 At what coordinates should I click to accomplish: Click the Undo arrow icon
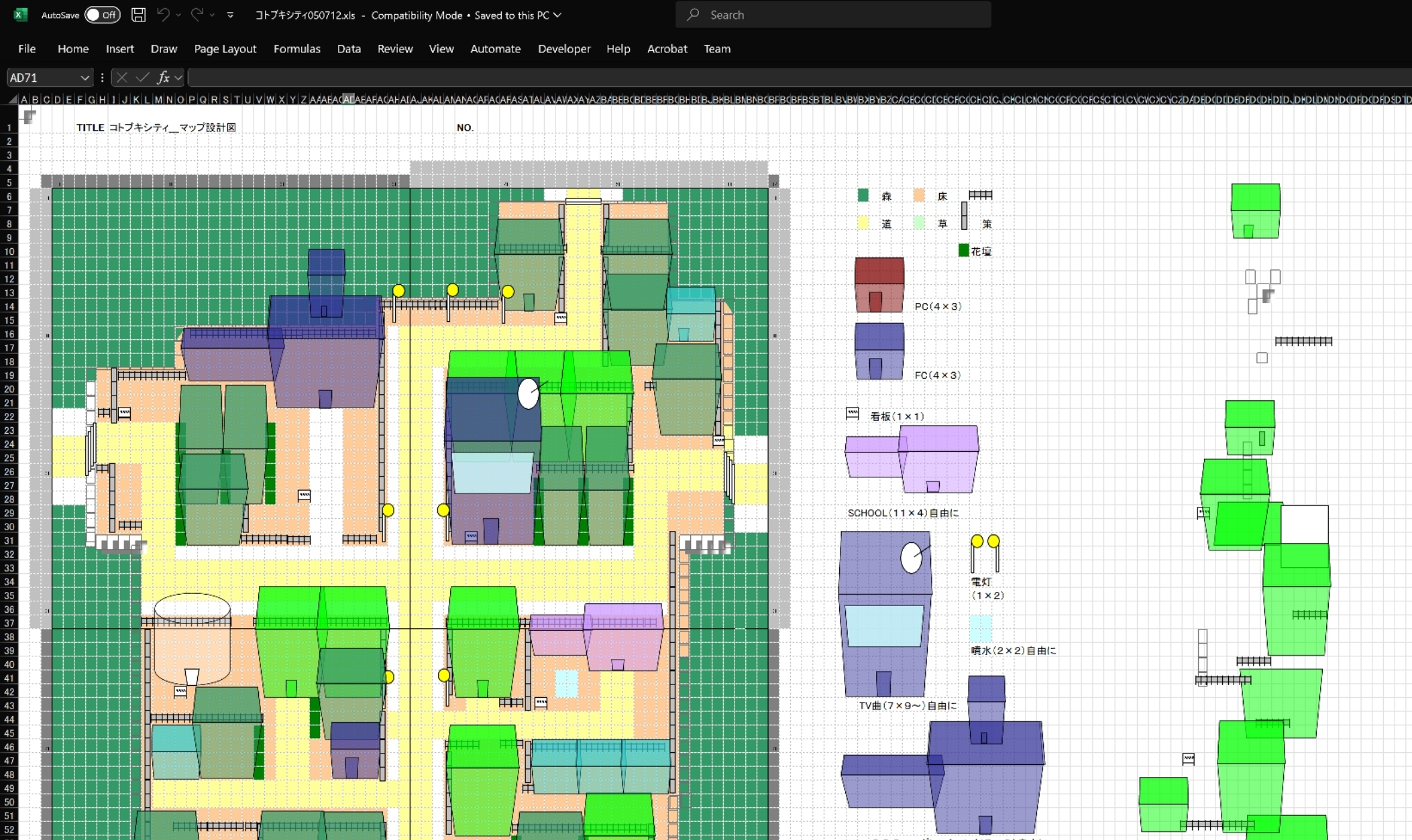[163, 14]
